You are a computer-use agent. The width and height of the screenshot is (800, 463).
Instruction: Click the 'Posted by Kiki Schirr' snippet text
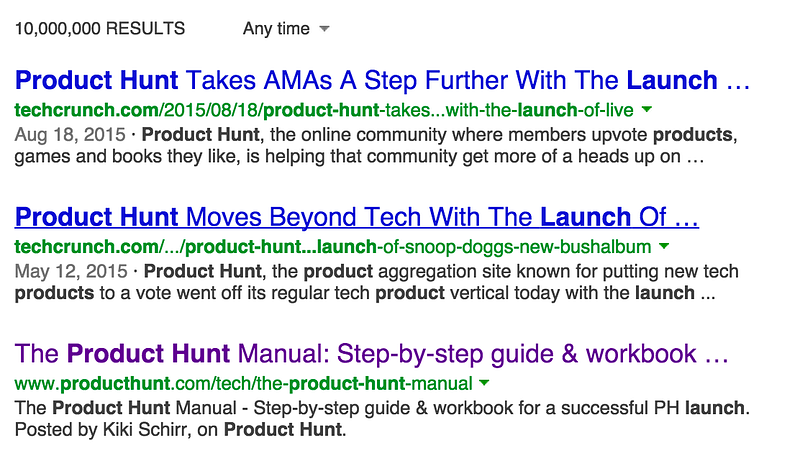pyautogui.click(x=181, y=429)
